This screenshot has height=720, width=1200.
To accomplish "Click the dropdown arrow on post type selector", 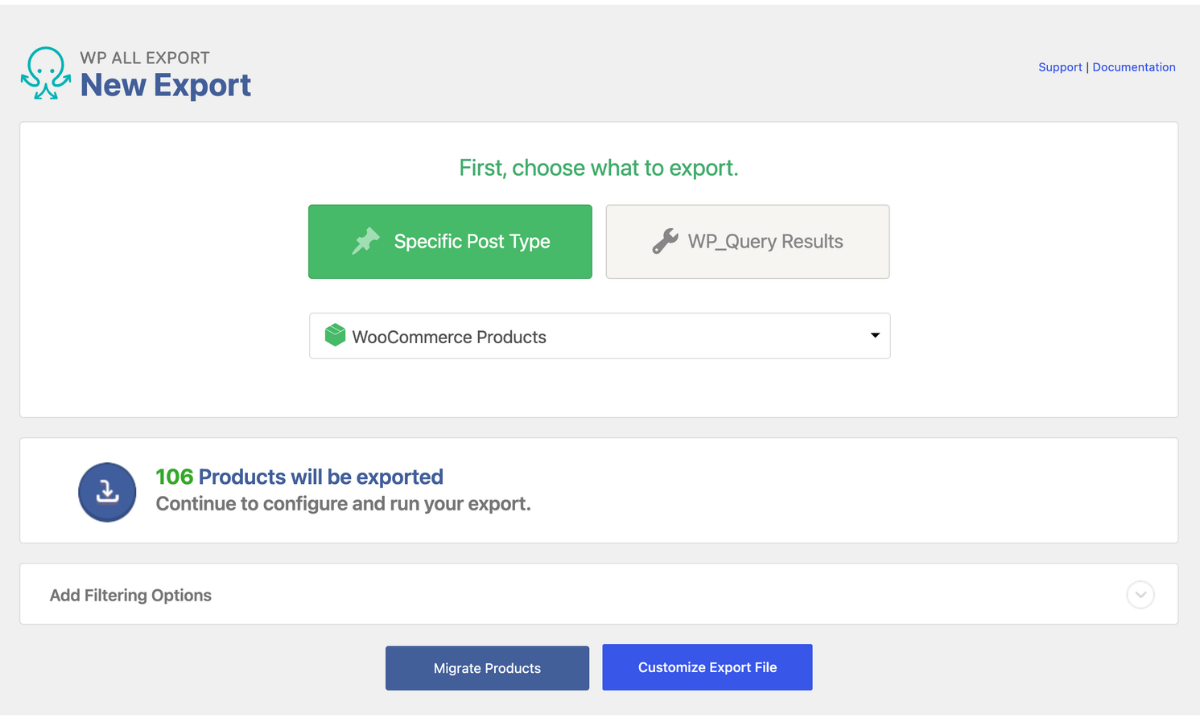I will tap(875, 336).
